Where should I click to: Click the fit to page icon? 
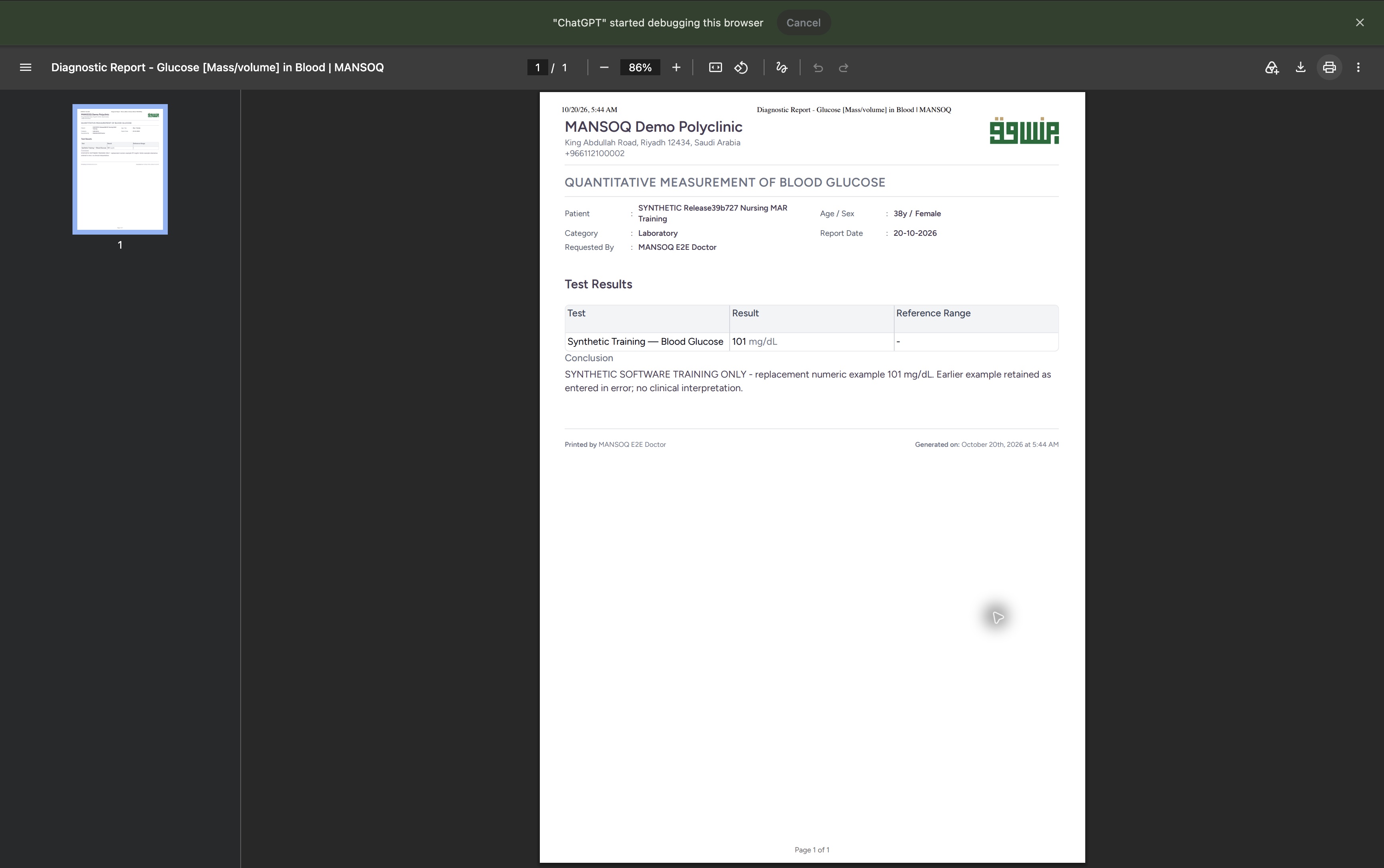point(715,68)
